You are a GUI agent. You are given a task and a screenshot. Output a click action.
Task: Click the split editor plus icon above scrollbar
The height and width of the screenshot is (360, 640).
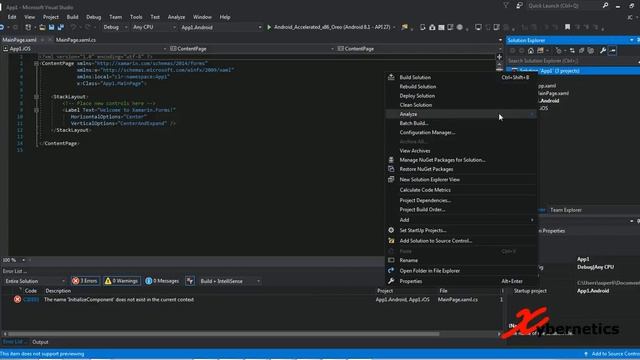point(499,57)
